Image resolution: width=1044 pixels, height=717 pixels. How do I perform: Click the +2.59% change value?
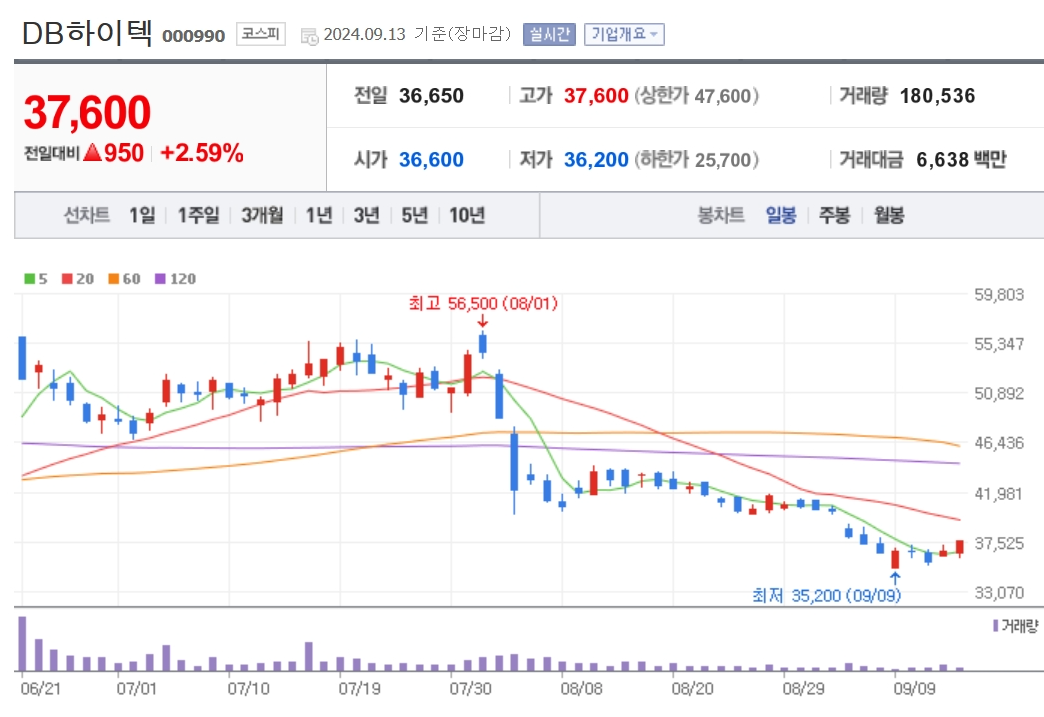pos(202,153)
